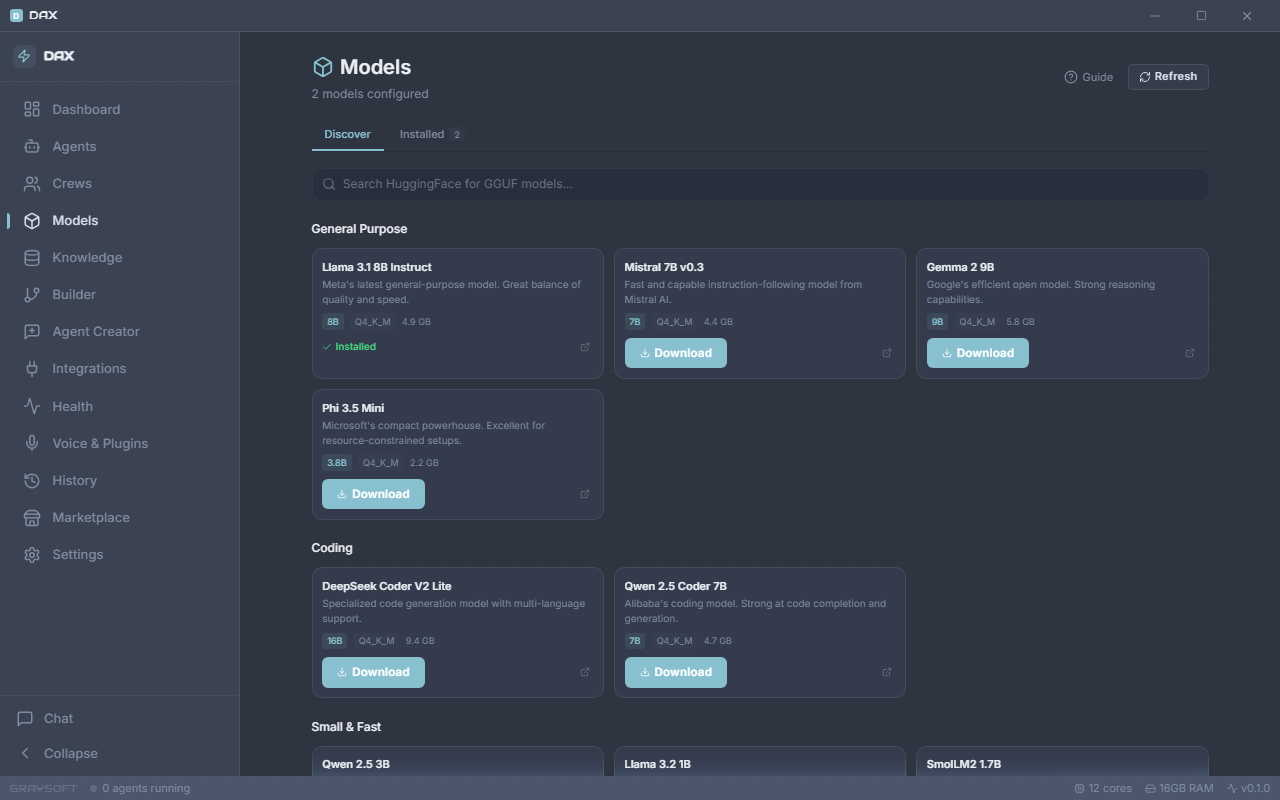Click the Integrations plug icon
Viewport: 1280px width, 800px height.
[32, 368]
